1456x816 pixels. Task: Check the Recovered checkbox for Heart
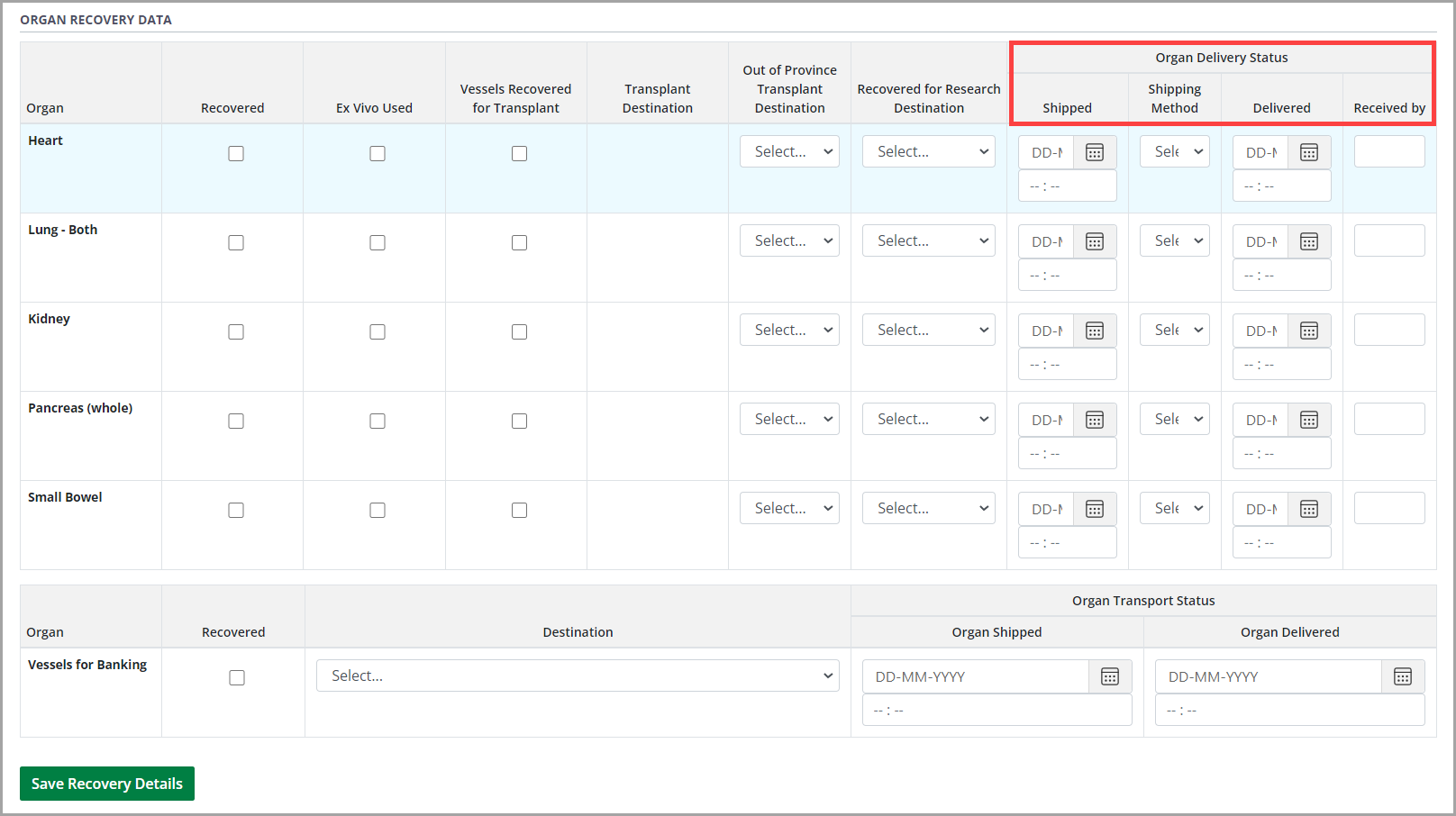pyautogui.click(x=236, y=153)
